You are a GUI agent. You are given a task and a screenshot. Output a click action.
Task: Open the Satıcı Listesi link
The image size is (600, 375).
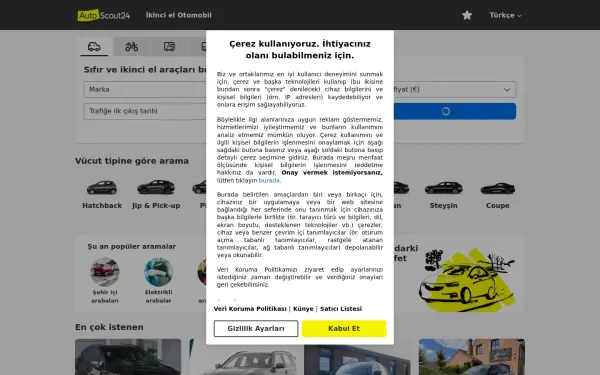tap(341, 309)
